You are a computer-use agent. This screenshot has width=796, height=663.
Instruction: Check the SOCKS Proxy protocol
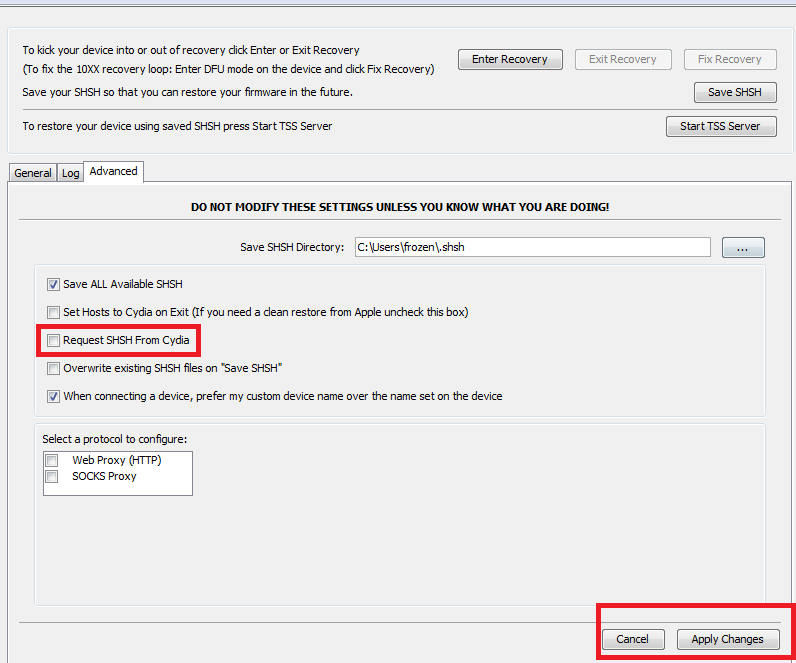(x=52, y=476)
